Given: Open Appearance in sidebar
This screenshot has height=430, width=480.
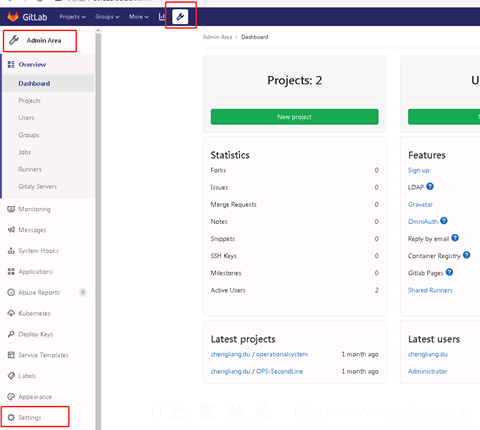Looking at the screenshot, I should click(35, 397).
